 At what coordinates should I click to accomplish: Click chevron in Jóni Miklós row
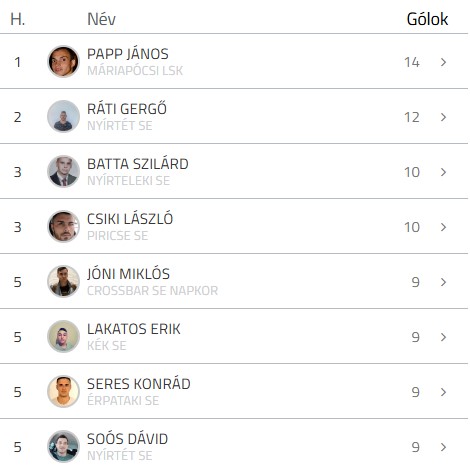pyautogui.click(x=443, y=282)
